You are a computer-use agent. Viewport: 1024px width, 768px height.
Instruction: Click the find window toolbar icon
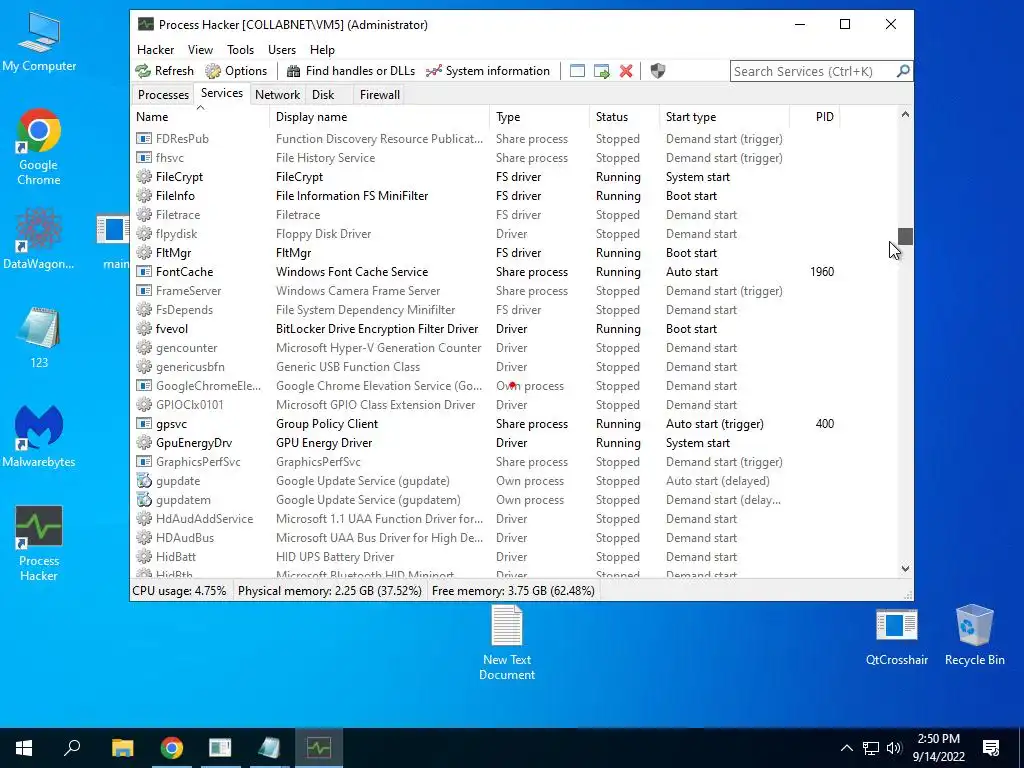tap(577, 71)
